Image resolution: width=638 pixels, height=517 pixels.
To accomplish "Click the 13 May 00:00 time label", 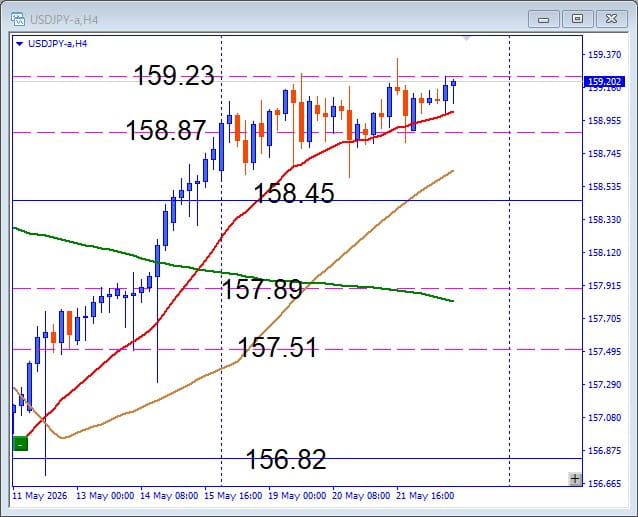I will [x=105, y=496].
